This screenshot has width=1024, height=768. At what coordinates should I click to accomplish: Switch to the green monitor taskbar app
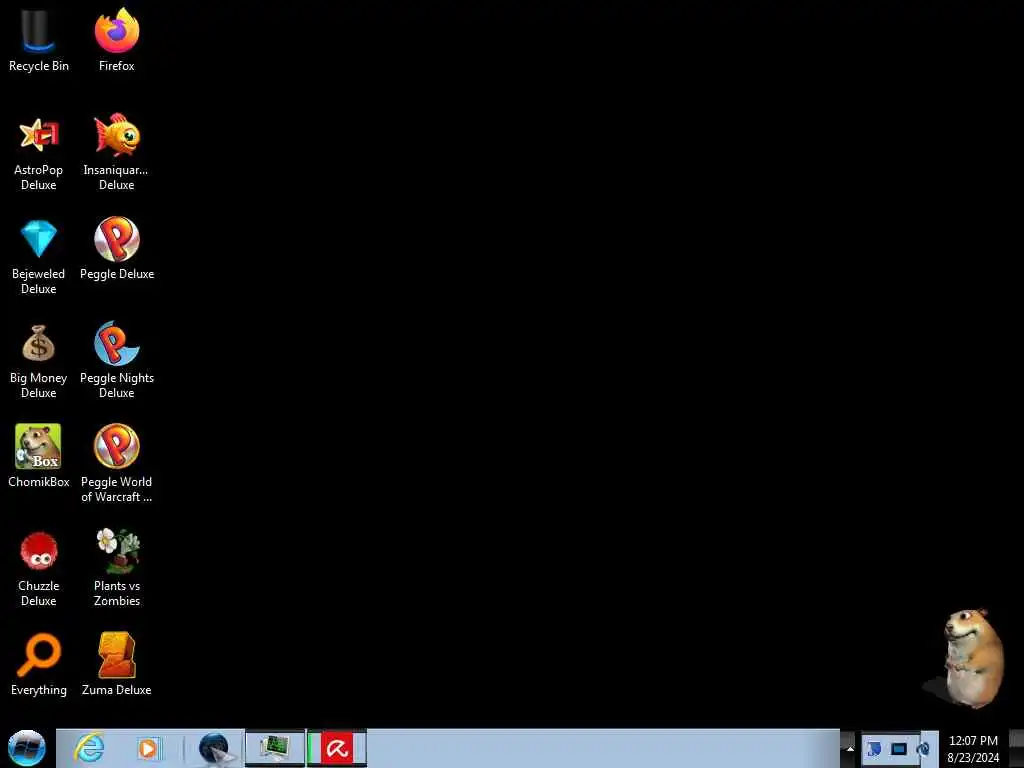[x=275, y=748]
